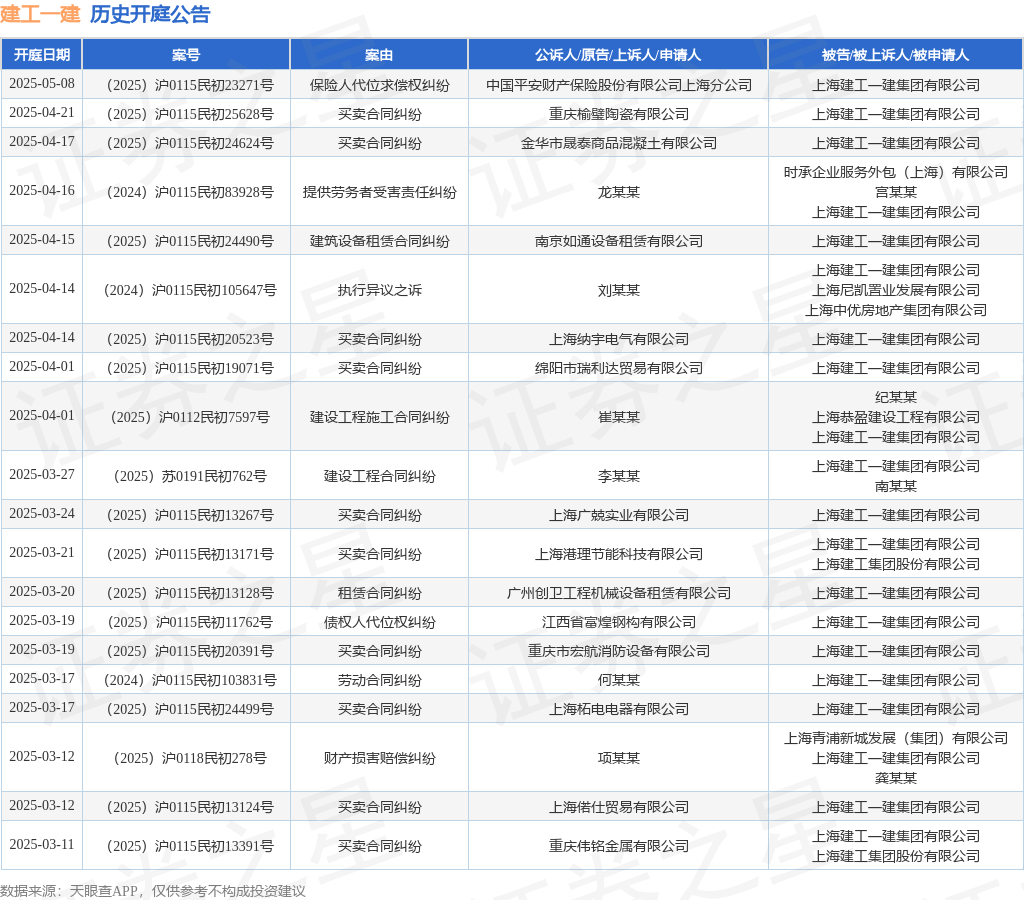Click defendant 龚某某
The width and height of the screenshot is (1024, 900).
point(895,778)
